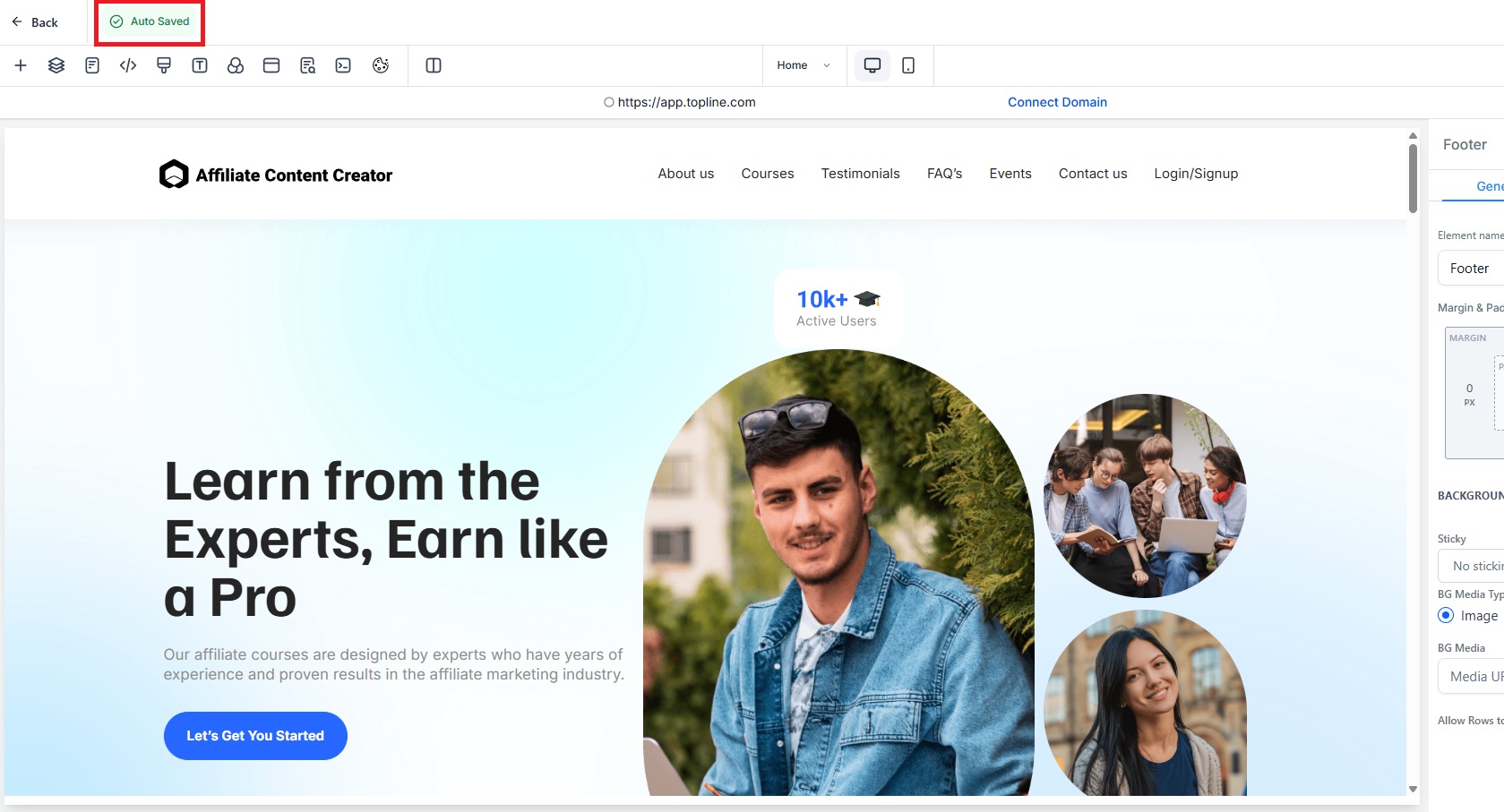The width and height of the screenshot is (1504, 812).
Task: Select the Image radio button
Action: (1446, 616)
